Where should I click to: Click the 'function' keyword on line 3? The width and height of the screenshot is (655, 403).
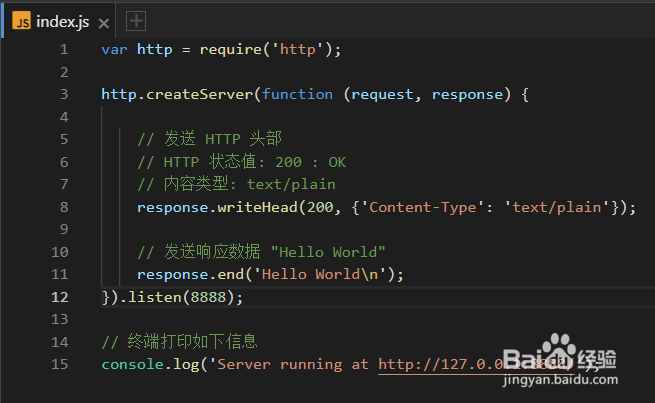[x=297, y=94]
